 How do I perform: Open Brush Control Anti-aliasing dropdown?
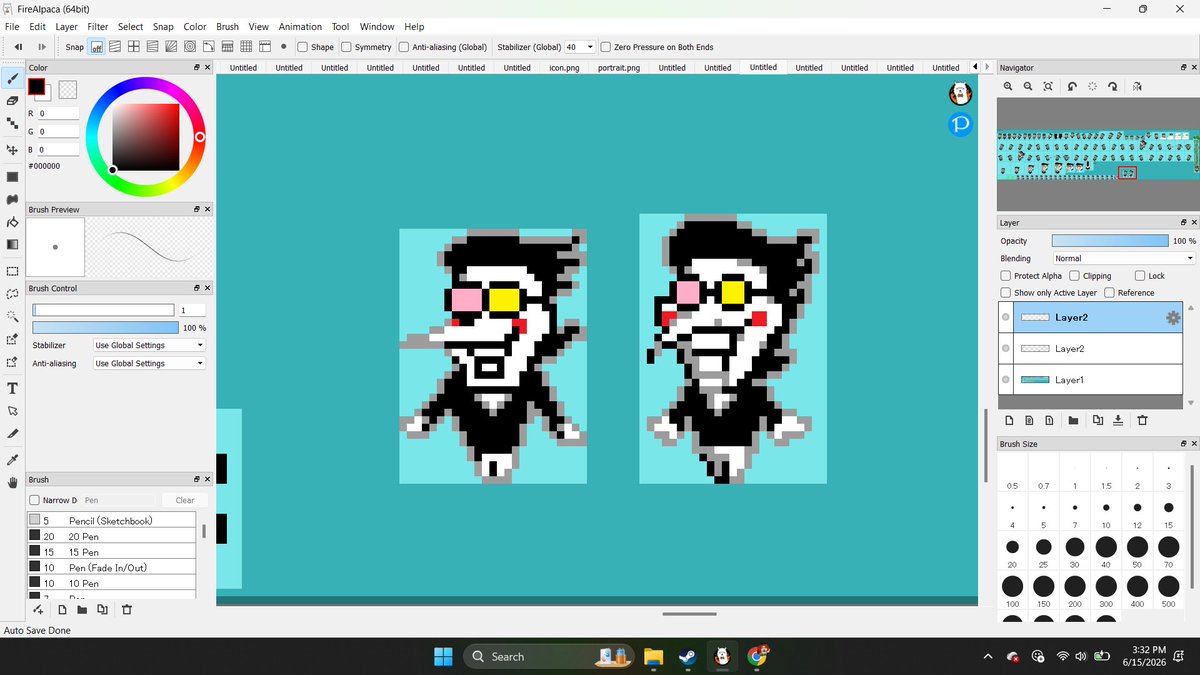[148, 363]
